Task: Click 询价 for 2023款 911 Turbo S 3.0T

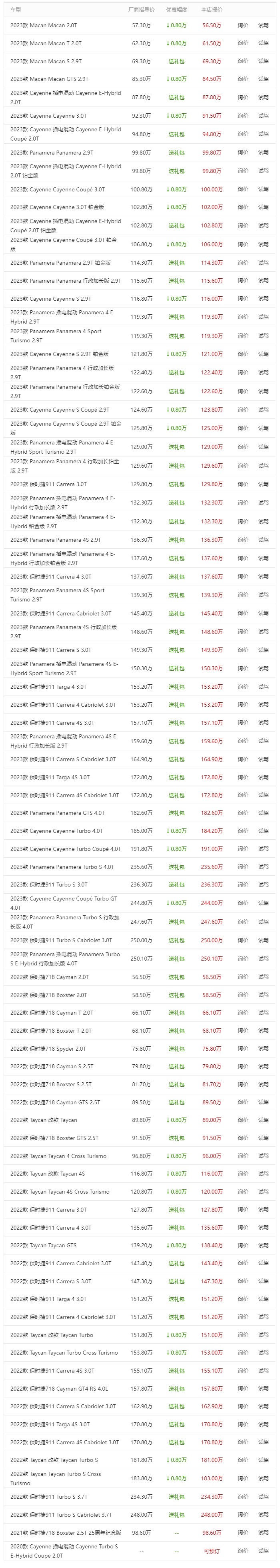Action: point(243,885)
